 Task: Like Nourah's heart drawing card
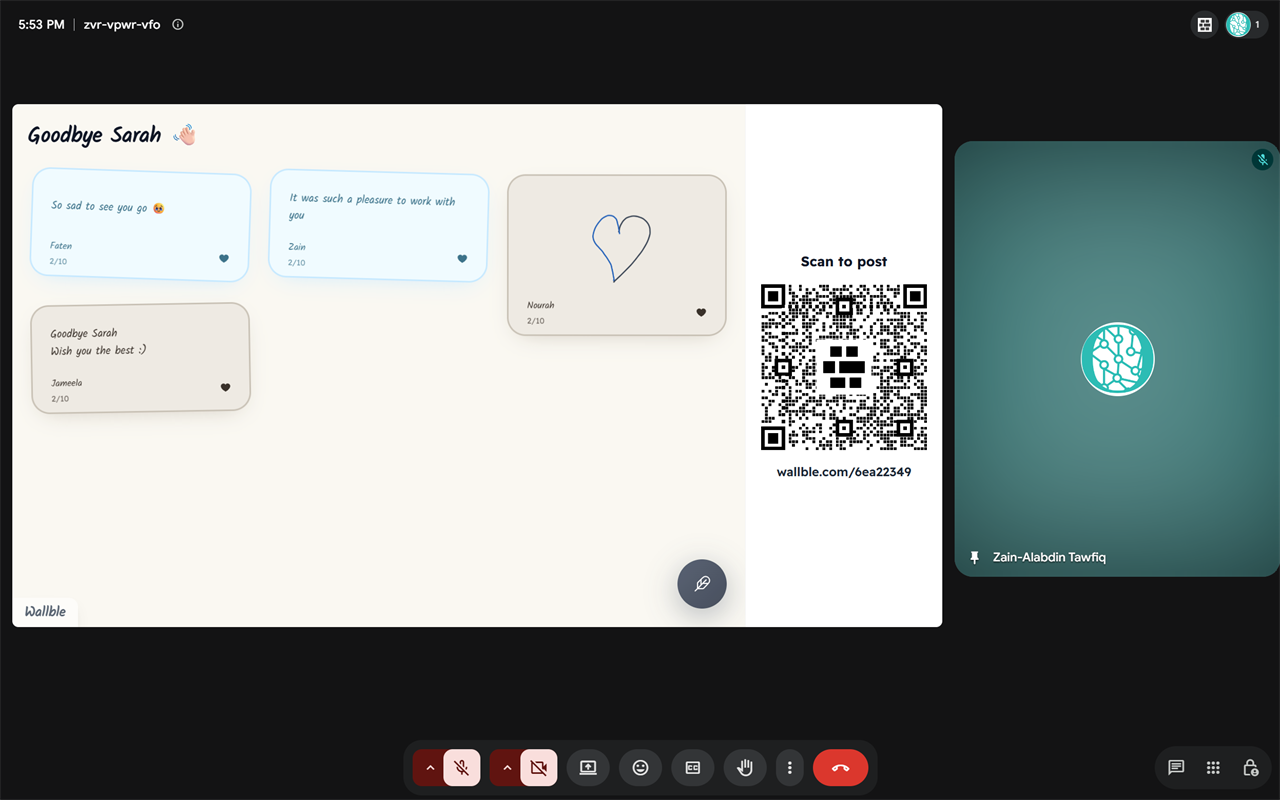pyautogui.click(x=701, y=312)
